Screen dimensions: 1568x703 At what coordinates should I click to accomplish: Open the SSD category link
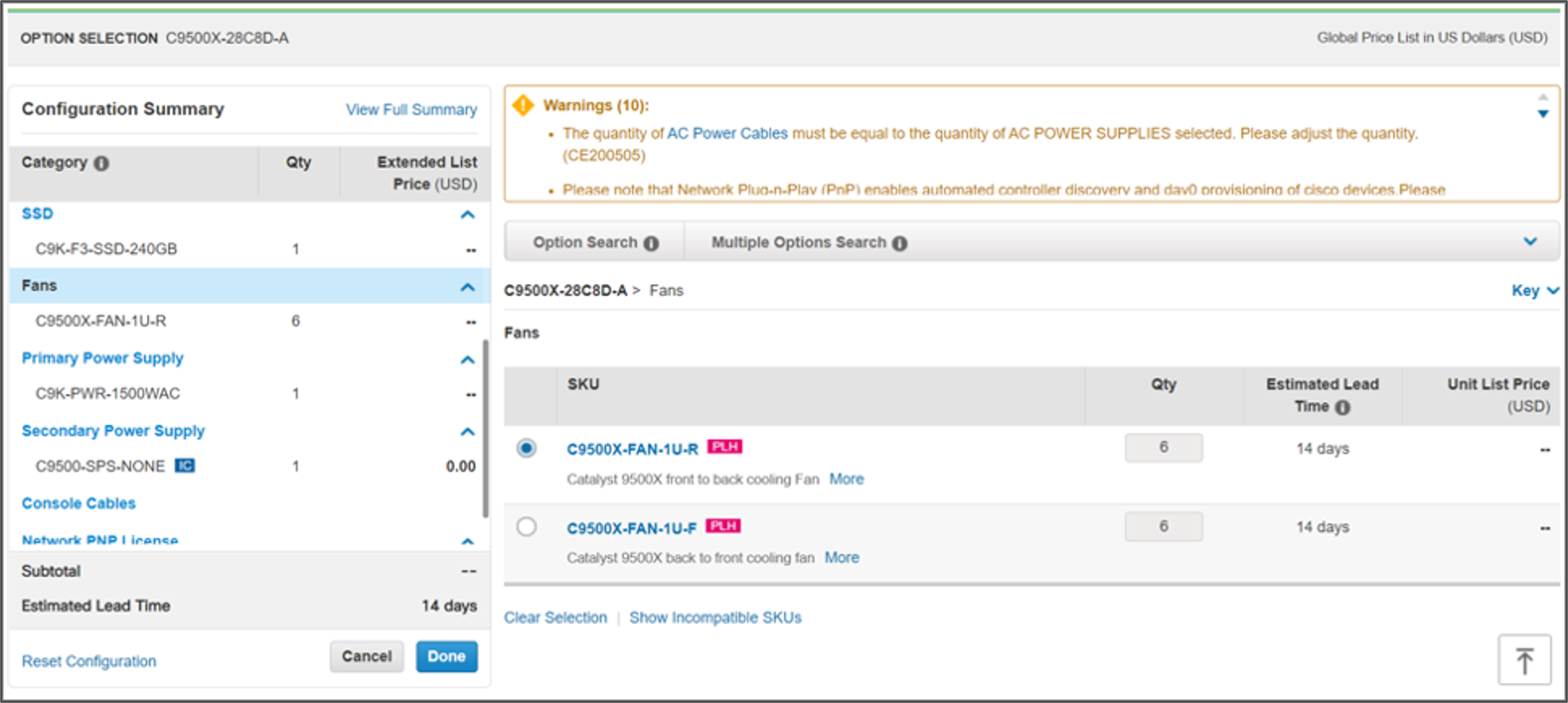pyautogui.click(x=37, y=213)
